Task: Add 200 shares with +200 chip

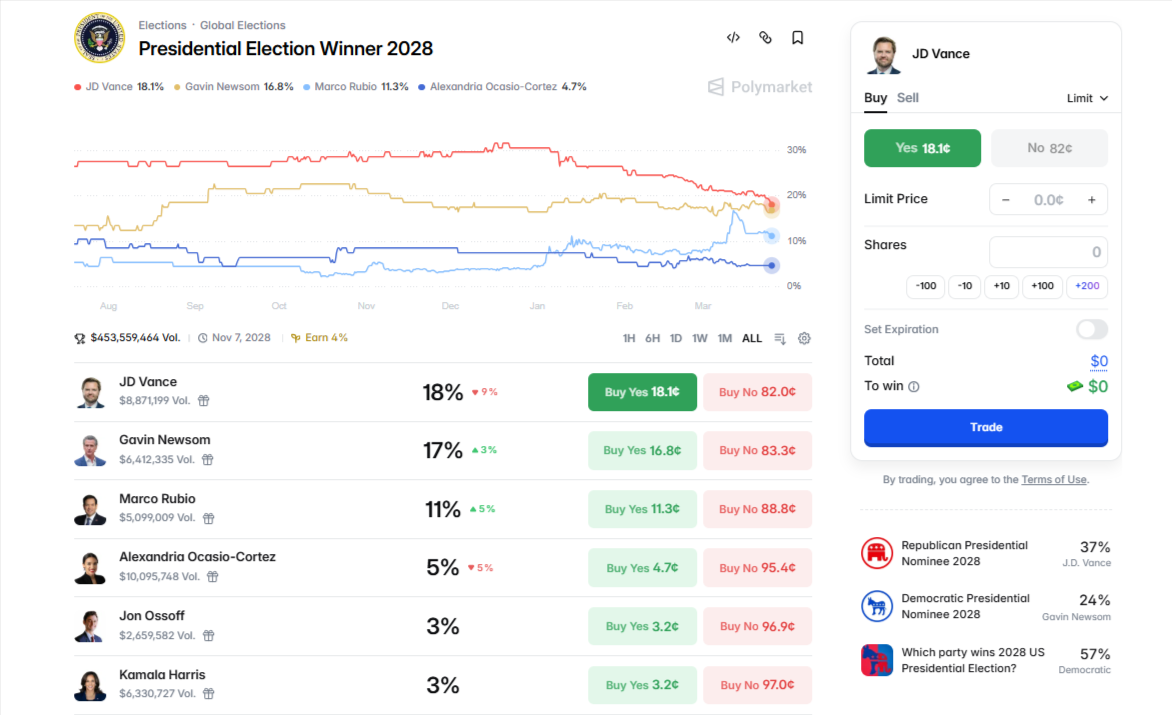Action: point(1086,286)
